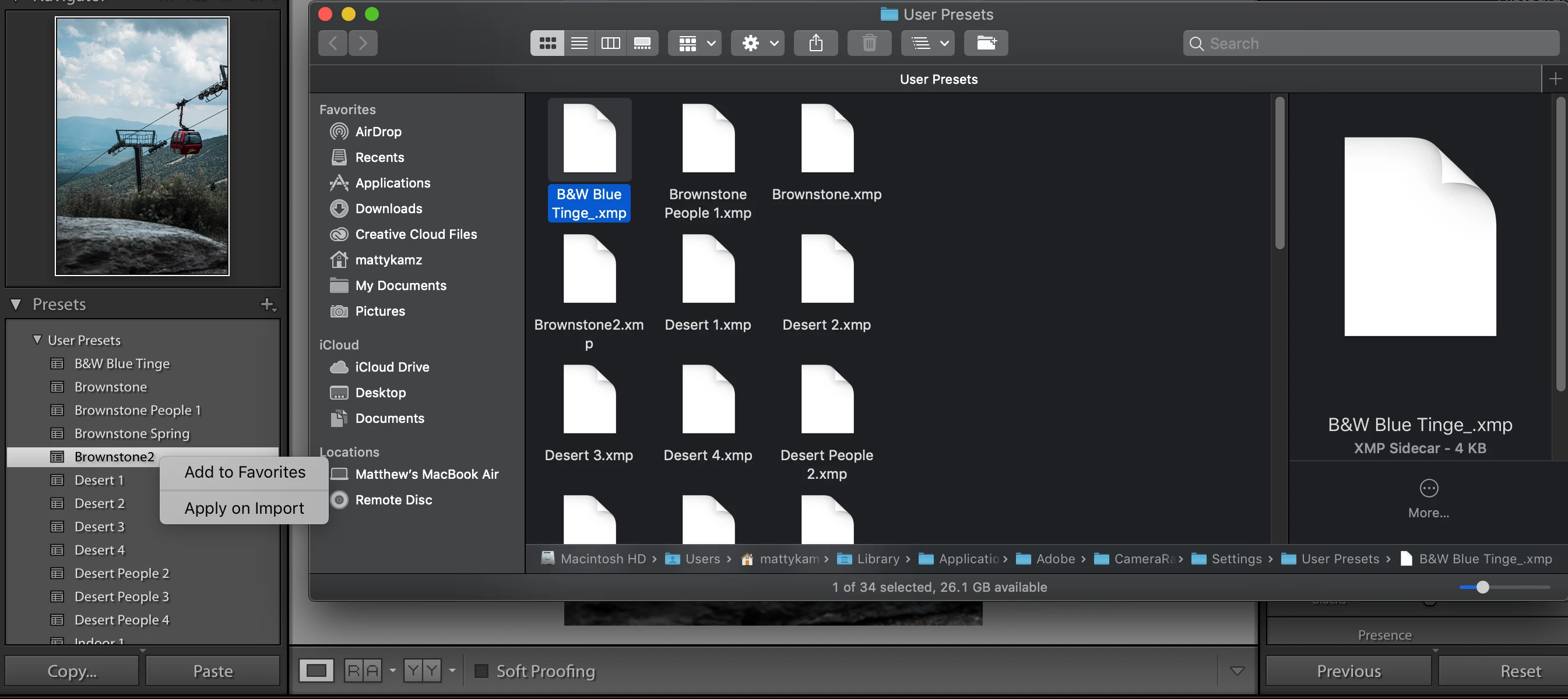The width and height of the screenshot is (1568, 699).
Task: Click the trash Delete icon
Action: tap(869, 43)
